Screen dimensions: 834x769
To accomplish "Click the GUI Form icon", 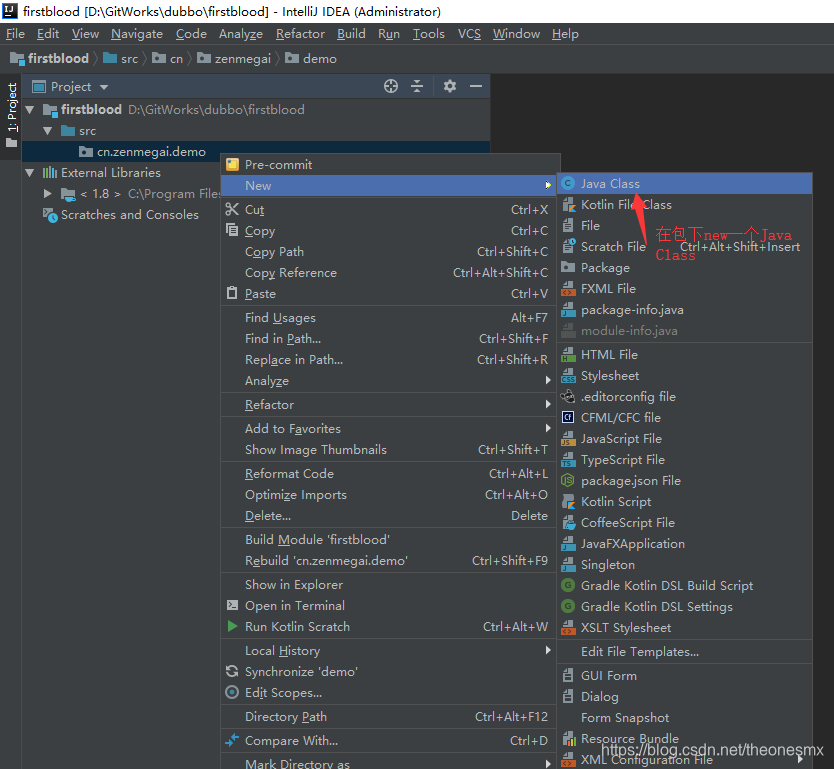I will pyautogui.click(x=568, y=675).
